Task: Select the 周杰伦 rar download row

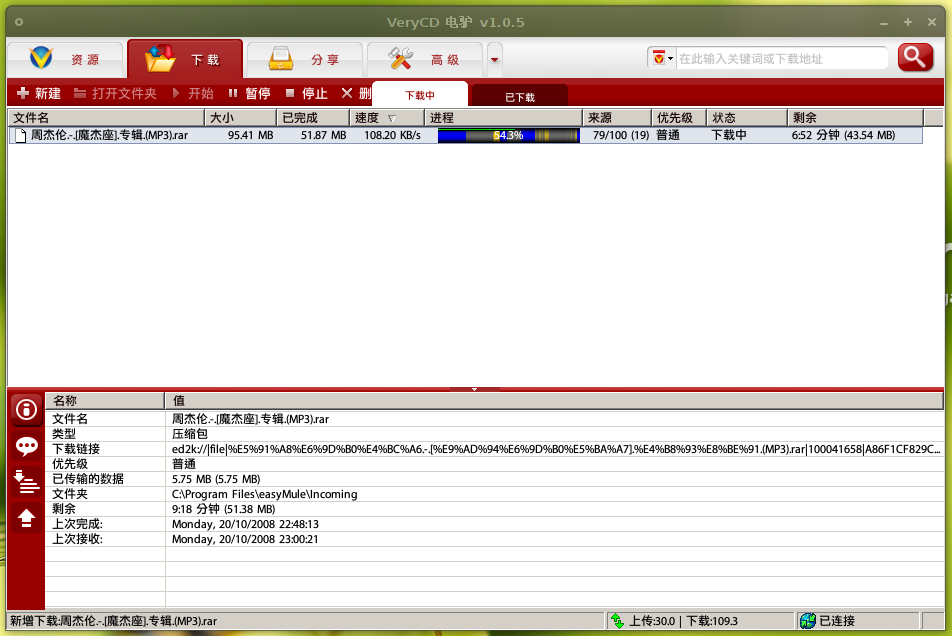Action: [x=466, y=135]
